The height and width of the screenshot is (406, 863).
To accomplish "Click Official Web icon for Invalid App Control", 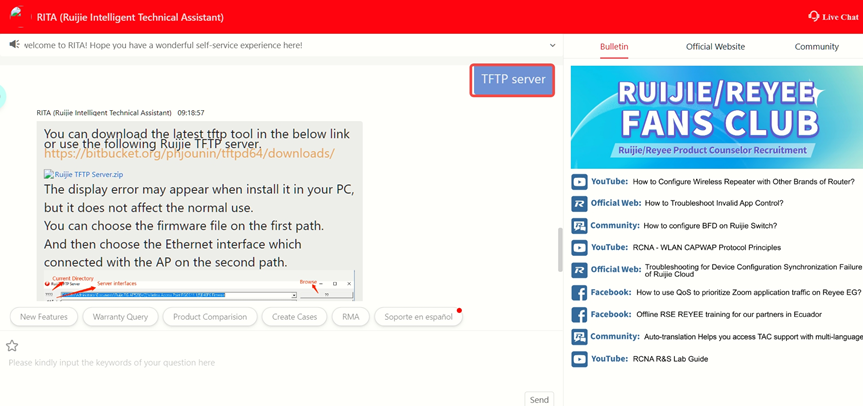I will (x=579, y=203).
